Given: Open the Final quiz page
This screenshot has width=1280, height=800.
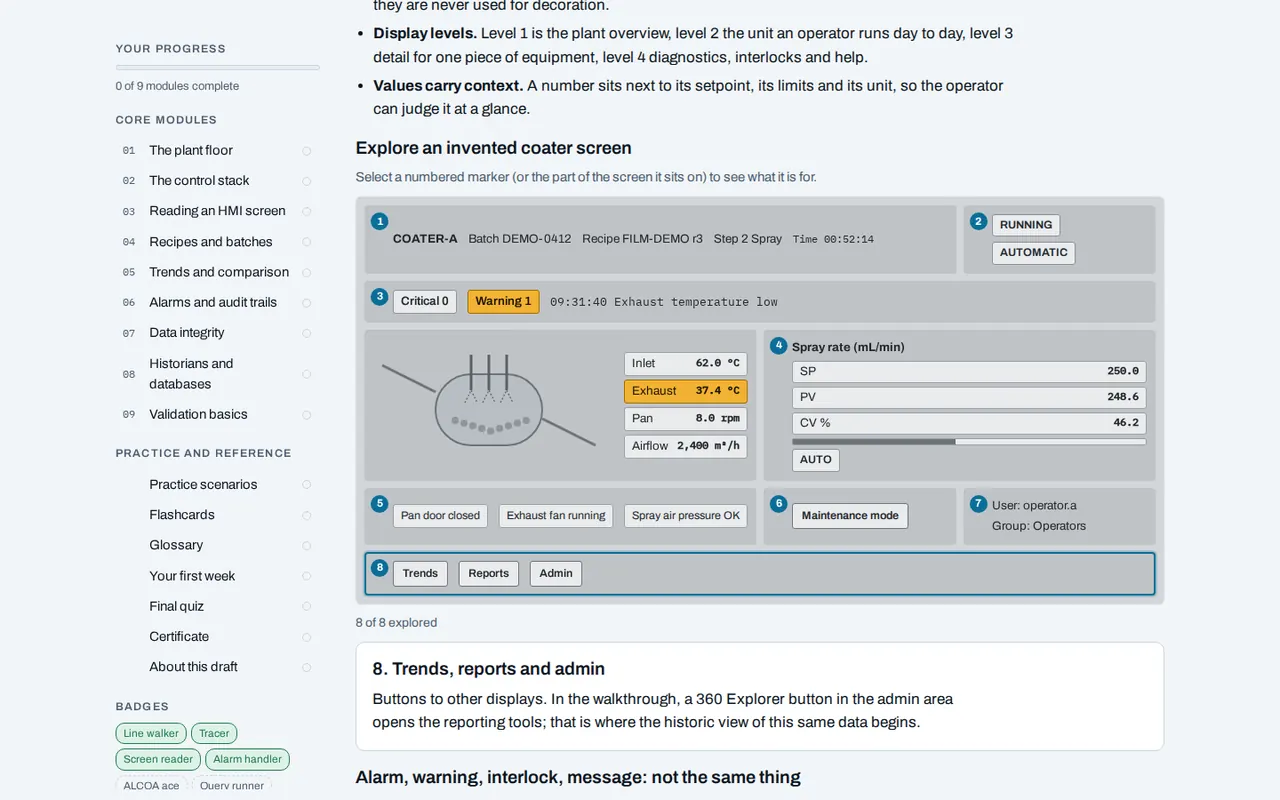Looking at the screenshot, I should click(217, 606).
